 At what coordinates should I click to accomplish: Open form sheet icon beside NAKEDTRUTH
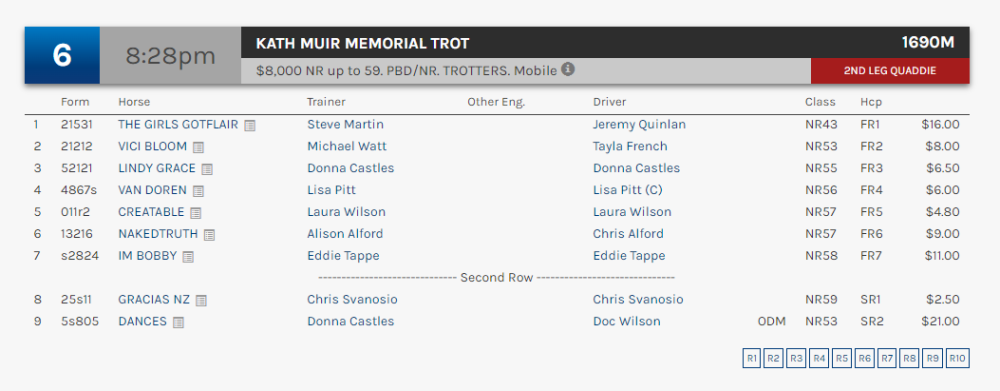point(209,235)
